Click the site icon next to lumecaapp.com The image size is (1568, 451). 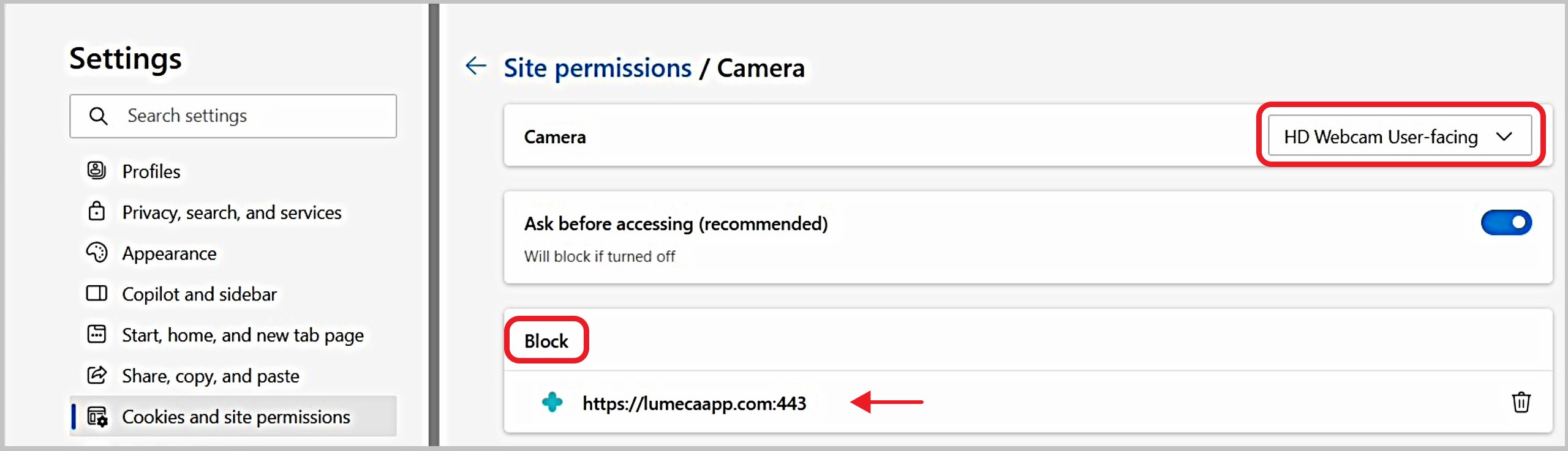552,403
